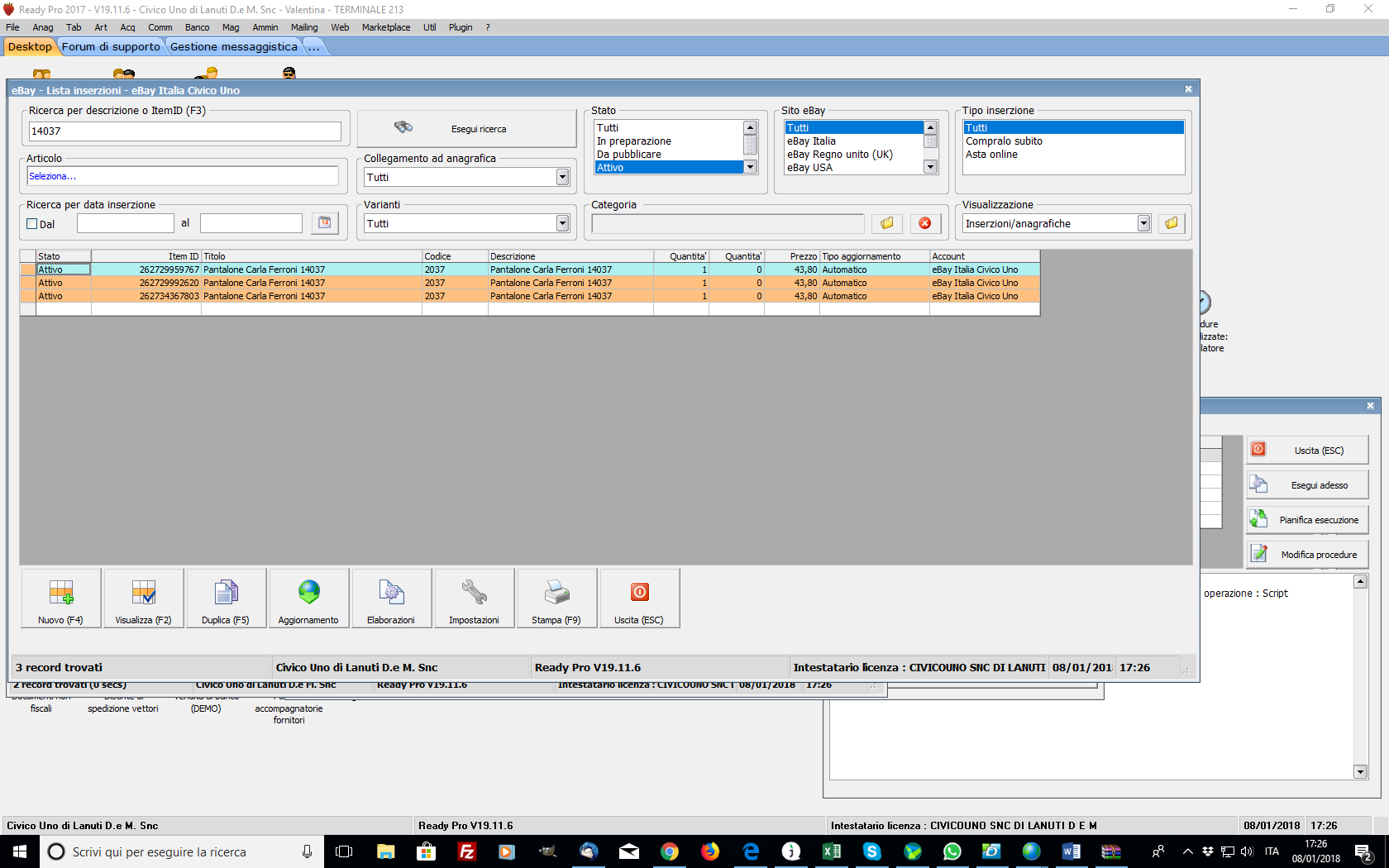The width and height of the screenshot is (1389, 868).
Task: Switch to the Forum di supporto tab
Action: pyautogui.click(x=111, y=47)
